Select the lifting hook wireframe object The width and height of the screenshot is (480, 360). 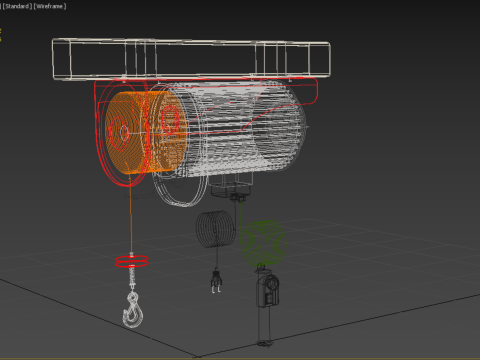tap(133, 310)
